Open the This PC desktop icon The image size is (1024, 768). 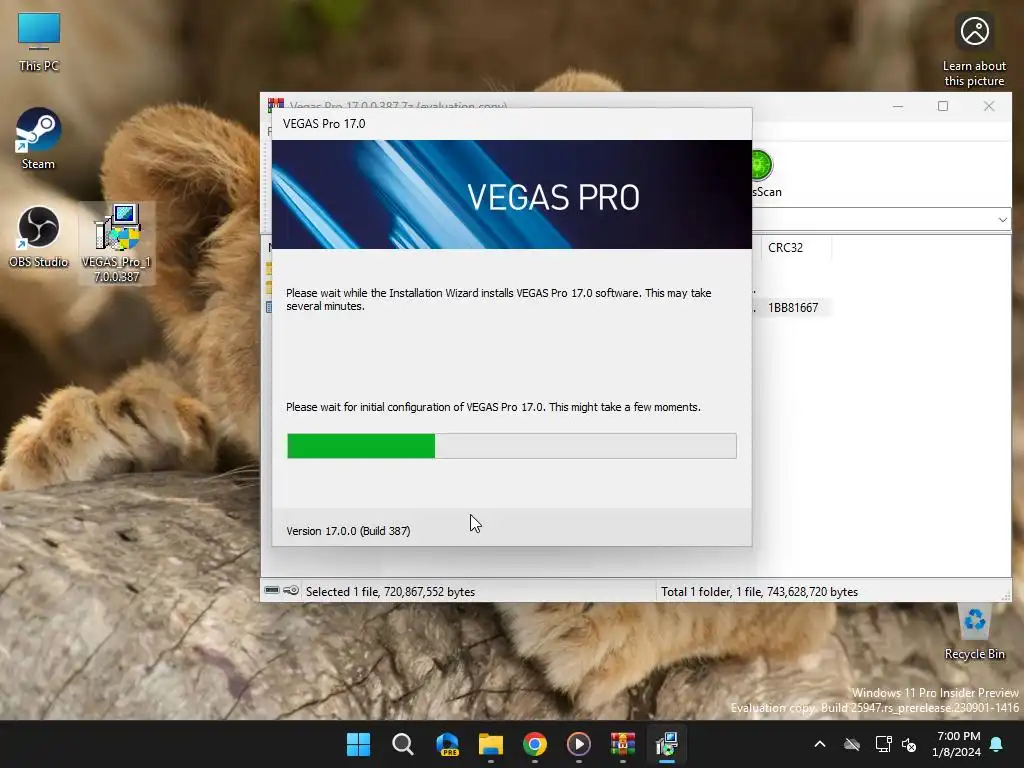[x=39, y=40]
